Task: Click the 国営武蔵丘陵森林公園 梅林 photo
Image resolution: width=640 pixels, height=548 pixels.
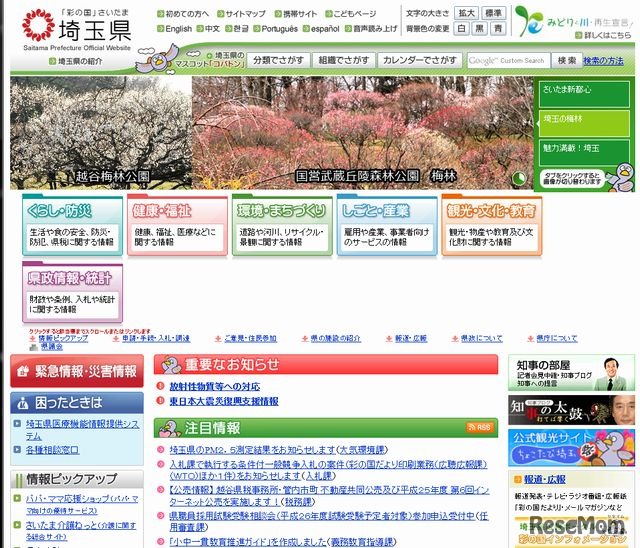Action: pos(362,133)
